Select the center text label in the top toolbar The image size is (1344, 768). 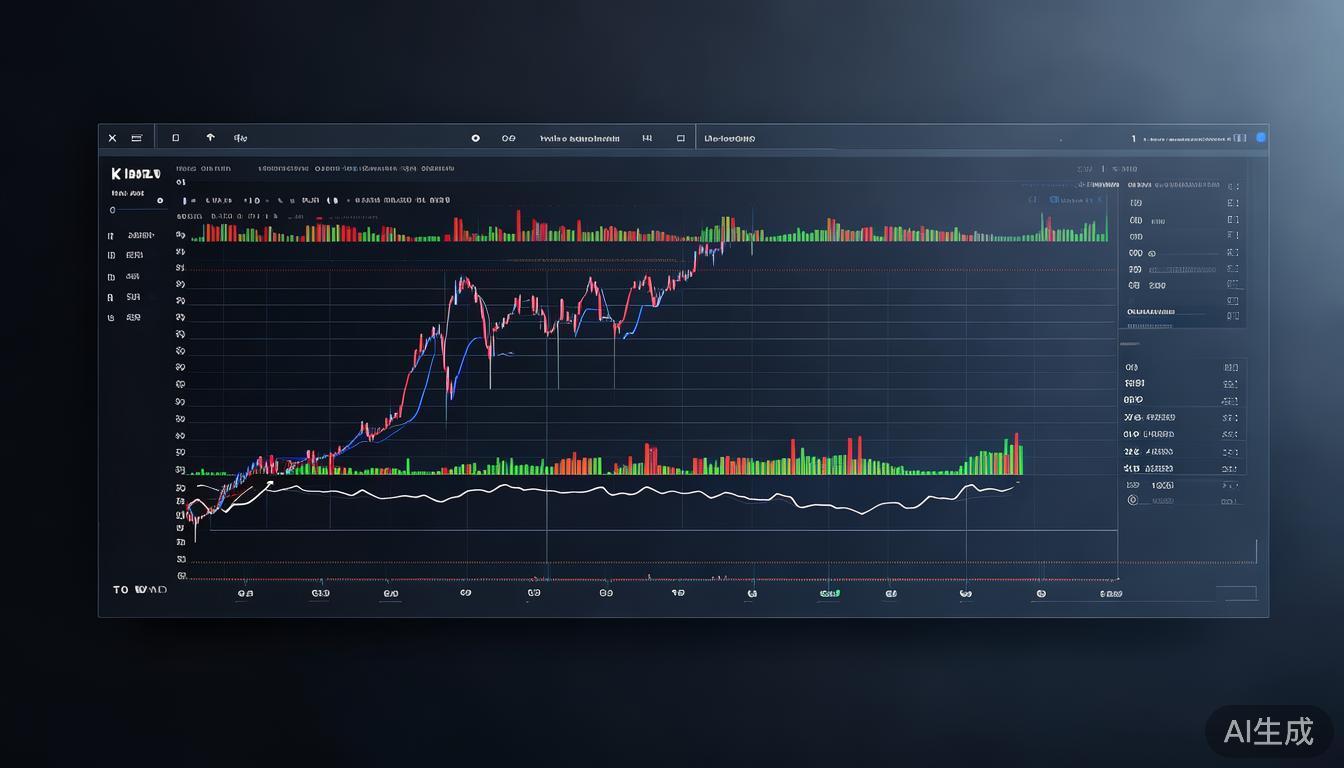(579, 139)
